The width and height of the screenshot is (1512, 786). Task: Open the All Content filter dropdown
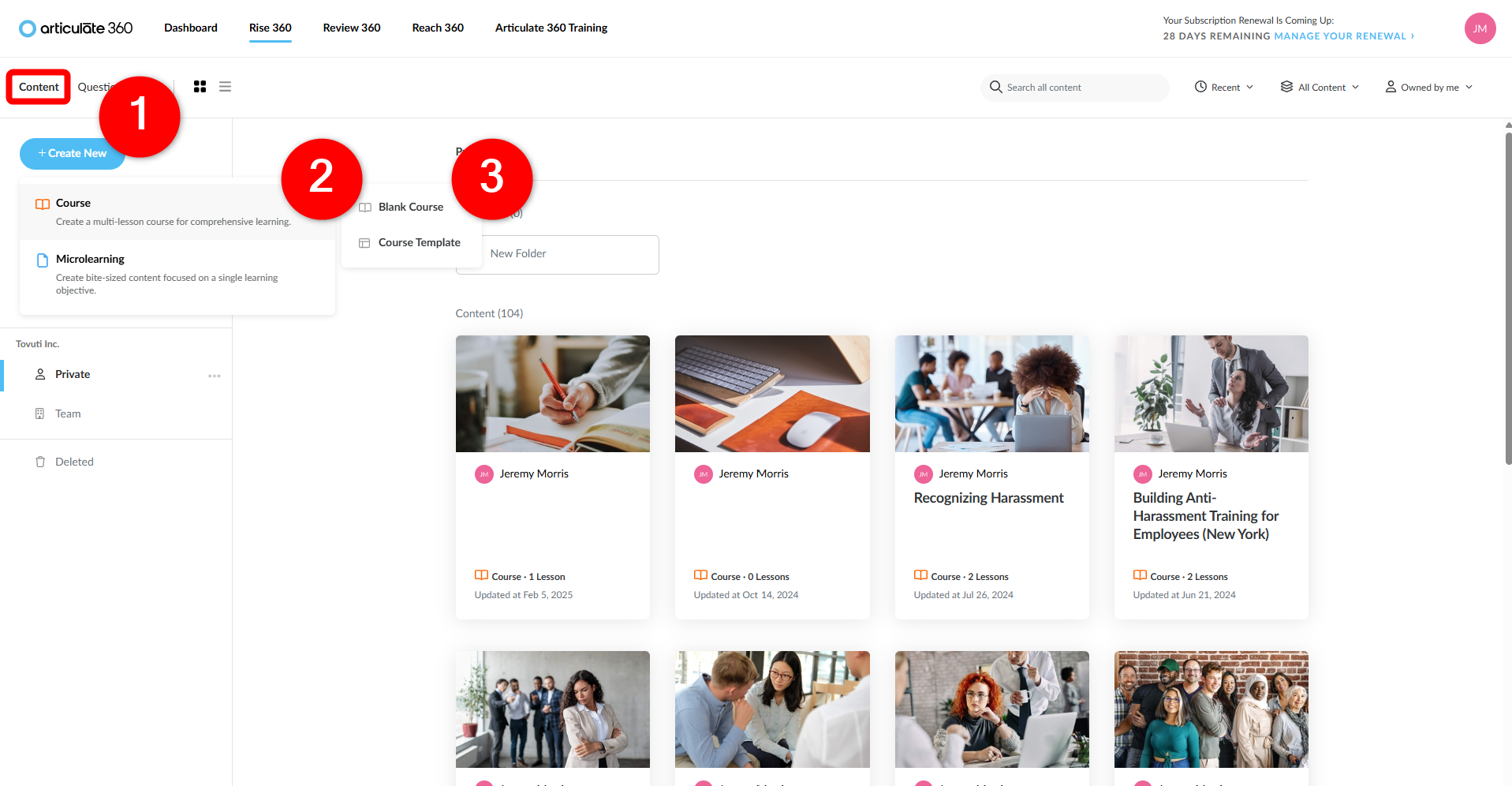click(x=1320, y=87)
